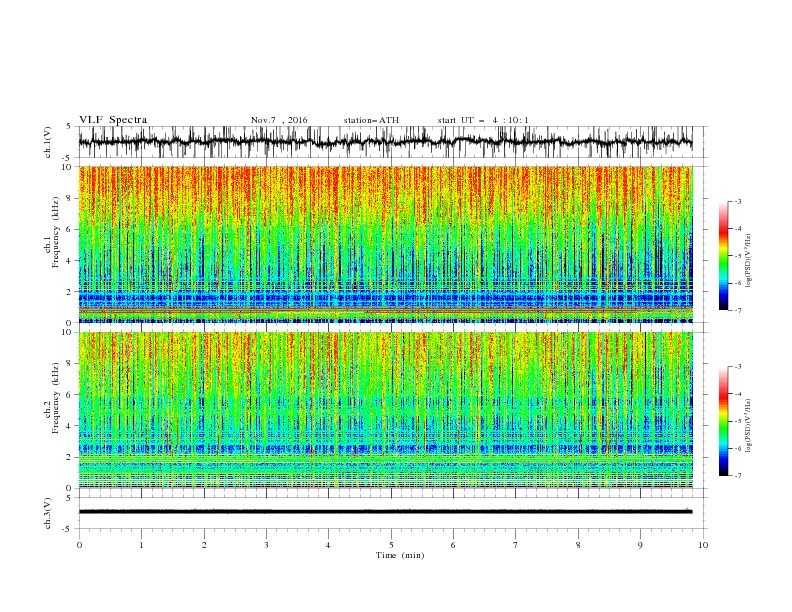This screenshot has height=612, width=792.
Task: Click the "1" tick on the time axis
Action: (x=141, y=545)
